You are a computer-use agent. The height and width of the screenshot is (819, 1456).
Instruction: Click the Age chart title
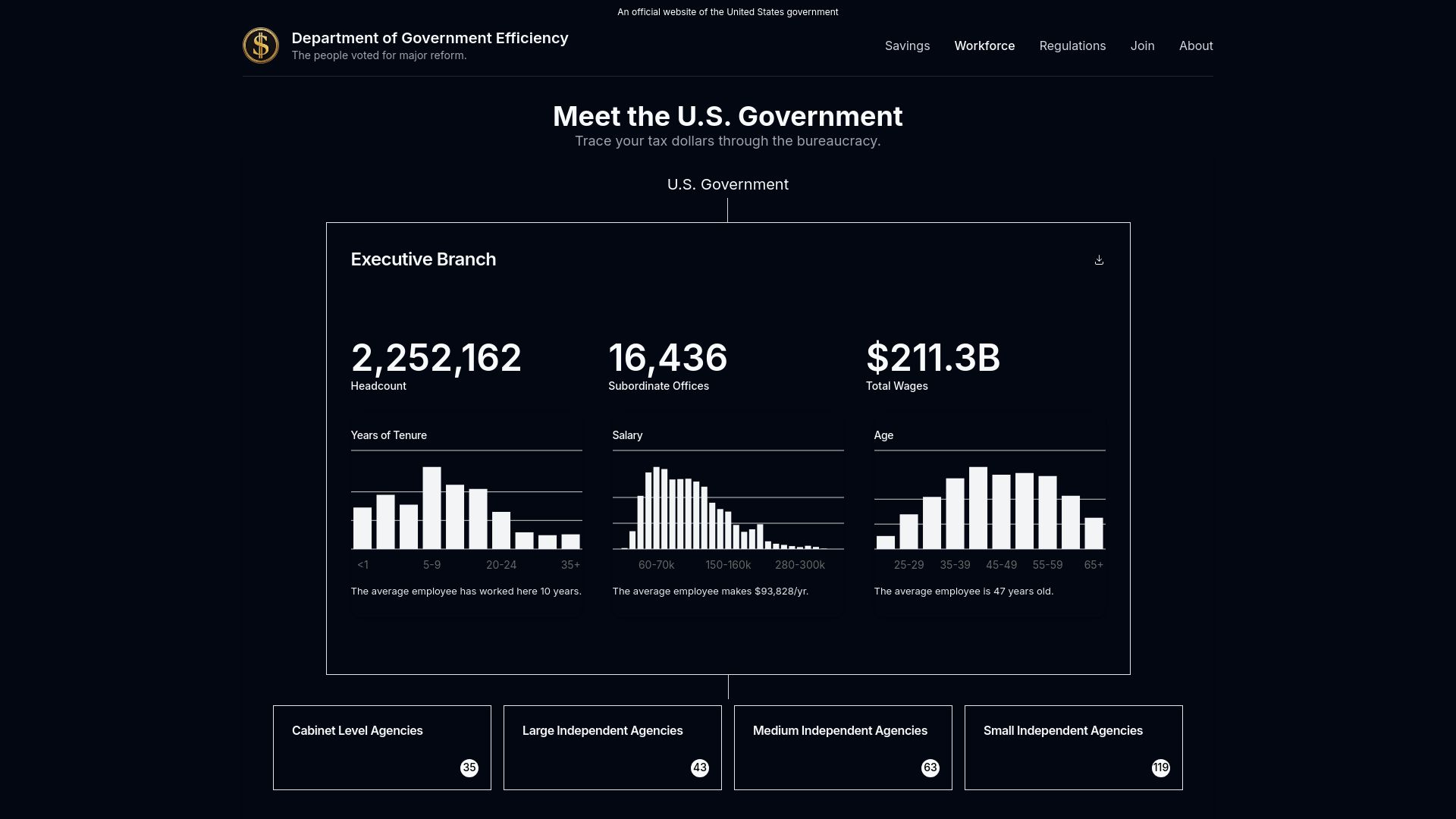click(883, 435)
